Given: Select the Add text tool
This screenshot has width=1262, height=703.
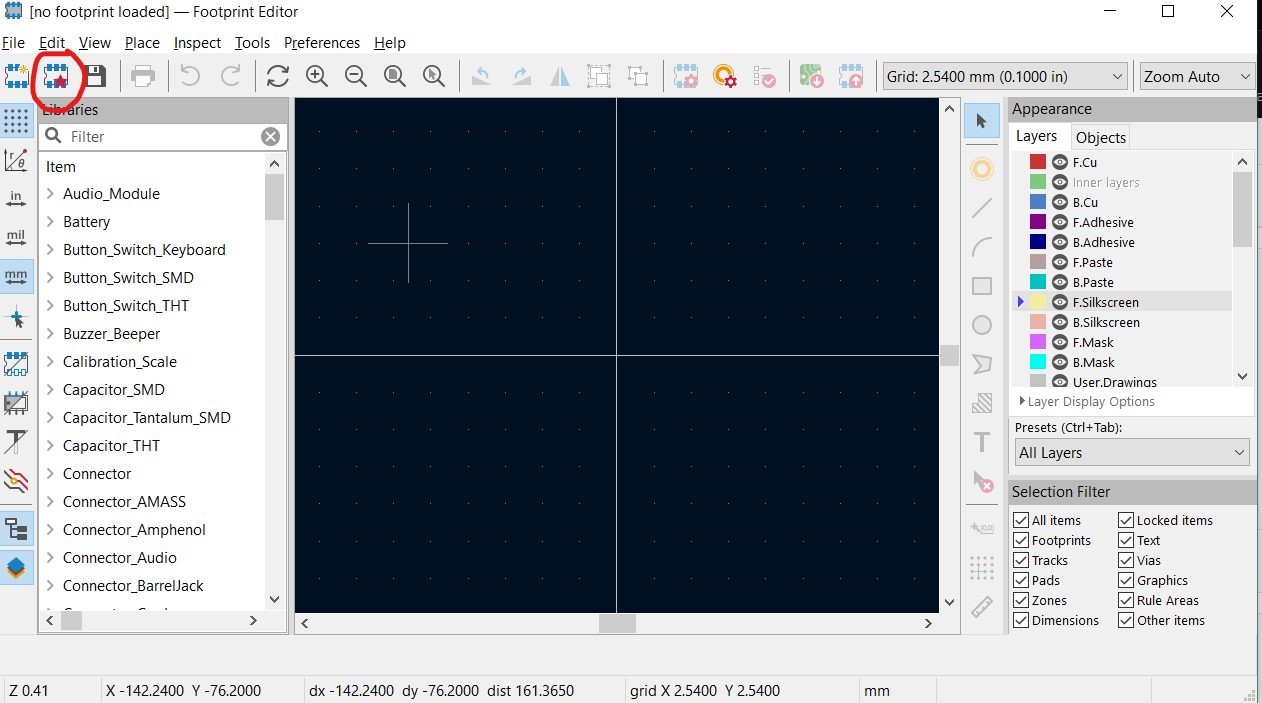Looking at the screenshot, I should click(x=982, y=442).
